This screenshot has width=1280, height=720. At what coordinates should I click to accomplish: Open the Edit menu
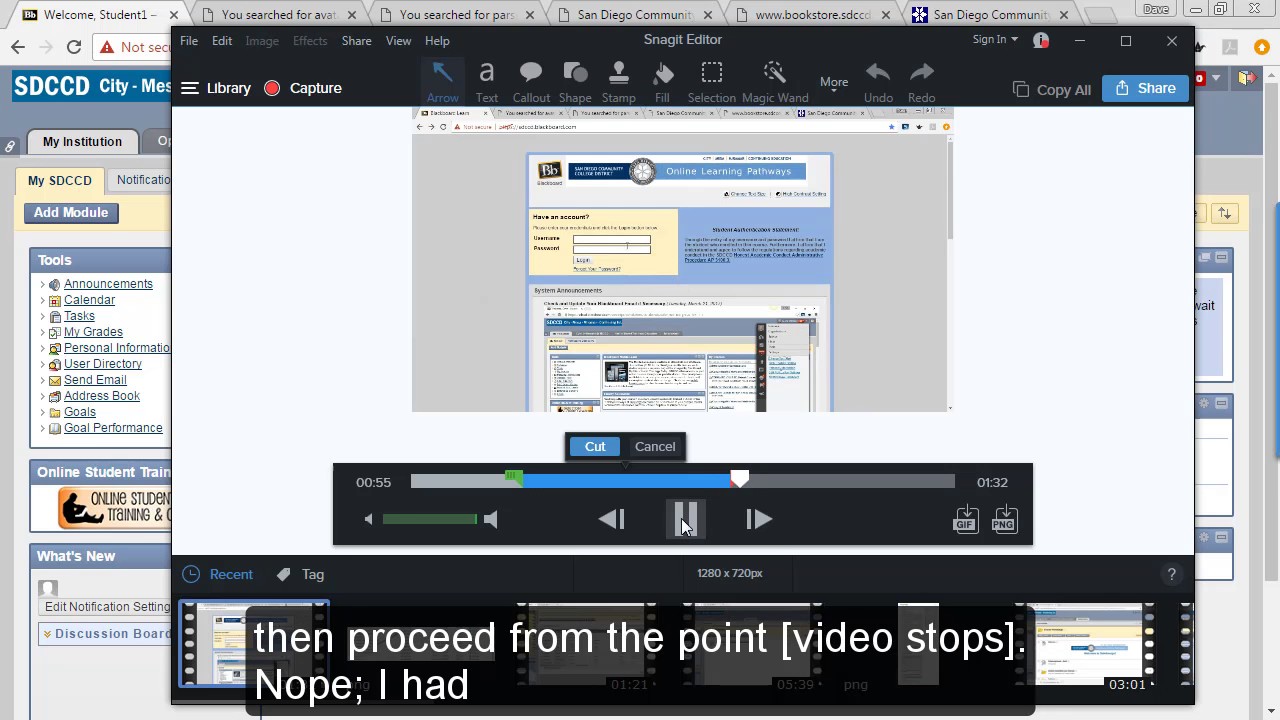point(222,41)
